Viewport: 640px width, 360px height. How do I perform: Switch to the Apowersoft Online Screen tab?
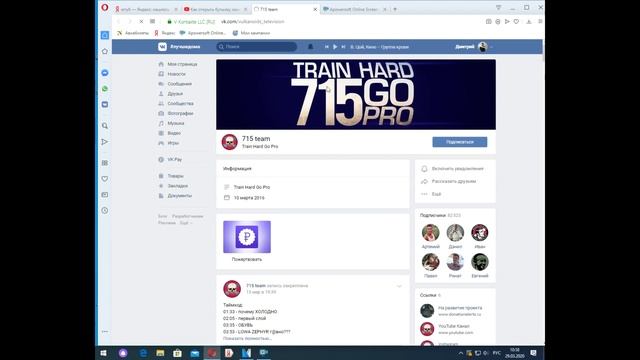tap(353, 9)
